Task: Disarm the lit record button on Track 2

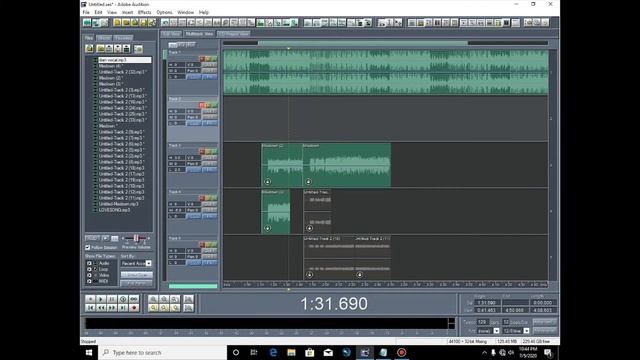Action: click(x=202, y=105)
